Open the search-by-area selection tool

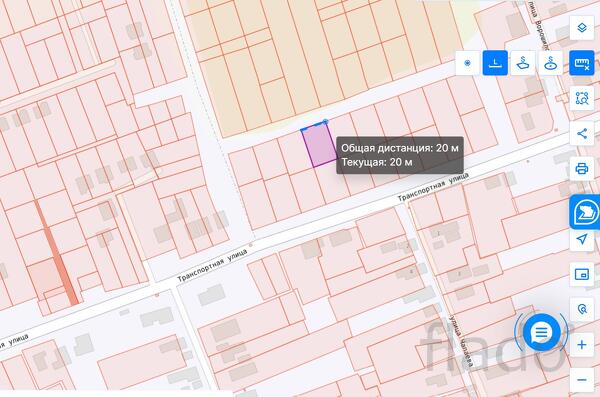click(x=582, y=98)
